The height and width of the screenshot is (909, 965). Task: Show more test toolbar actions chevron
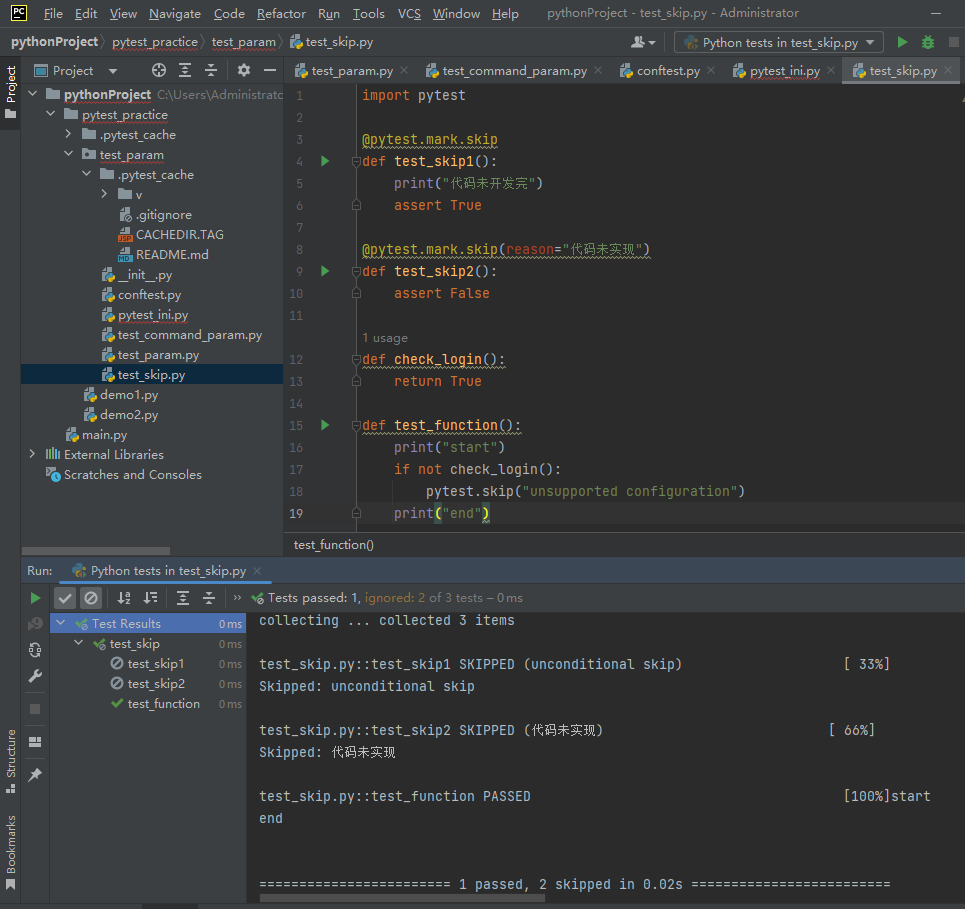237,598
